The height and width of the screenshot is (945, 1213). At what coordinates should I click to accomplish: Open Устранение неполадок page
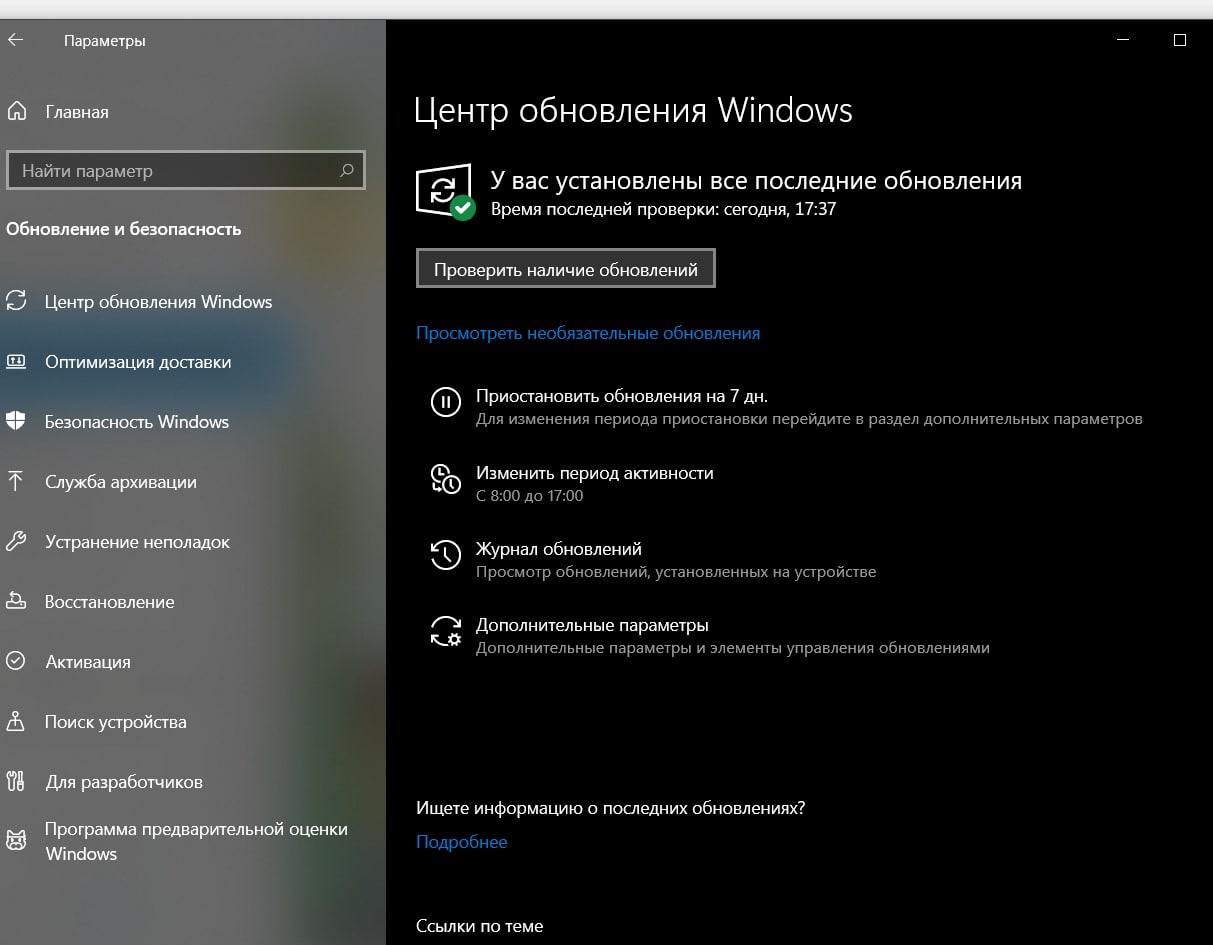(137, 541)
